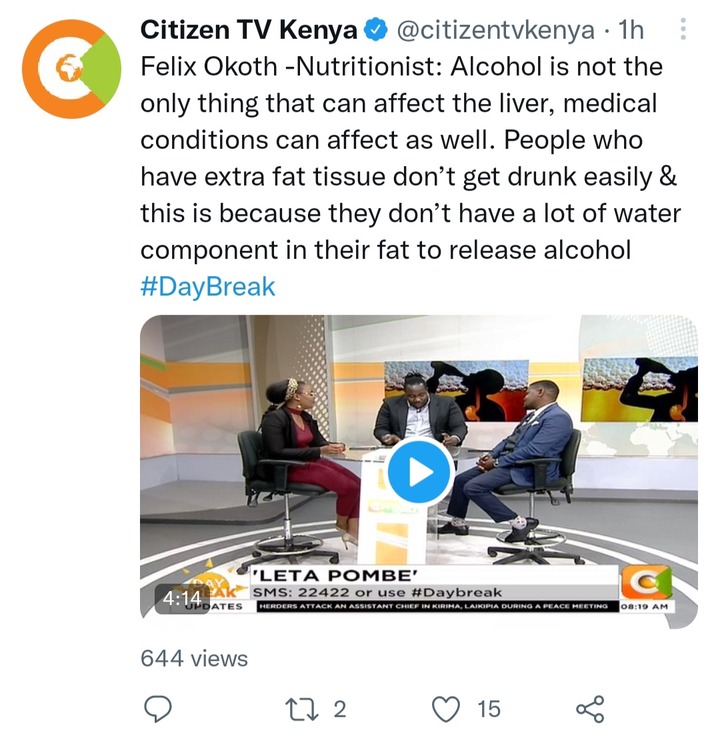Image resolution: width=720 pixels, height=733 pixels.
Task: Open the video thumbnail of studio panel
Action: 419,471
